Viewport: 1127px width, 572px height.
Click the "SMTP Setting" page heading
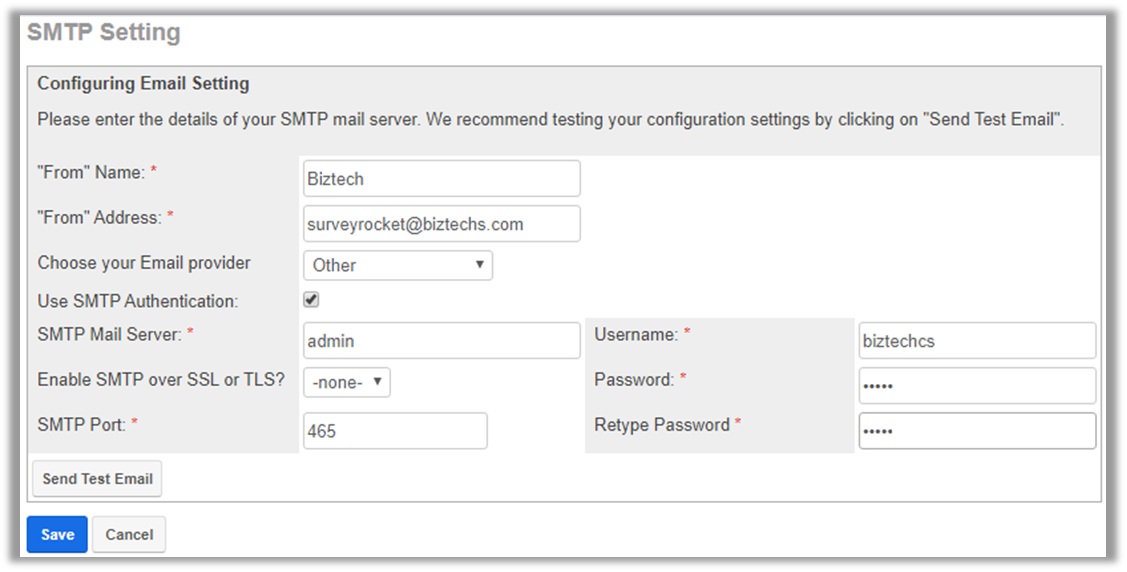pyautogui.click(x=104, y=32)
